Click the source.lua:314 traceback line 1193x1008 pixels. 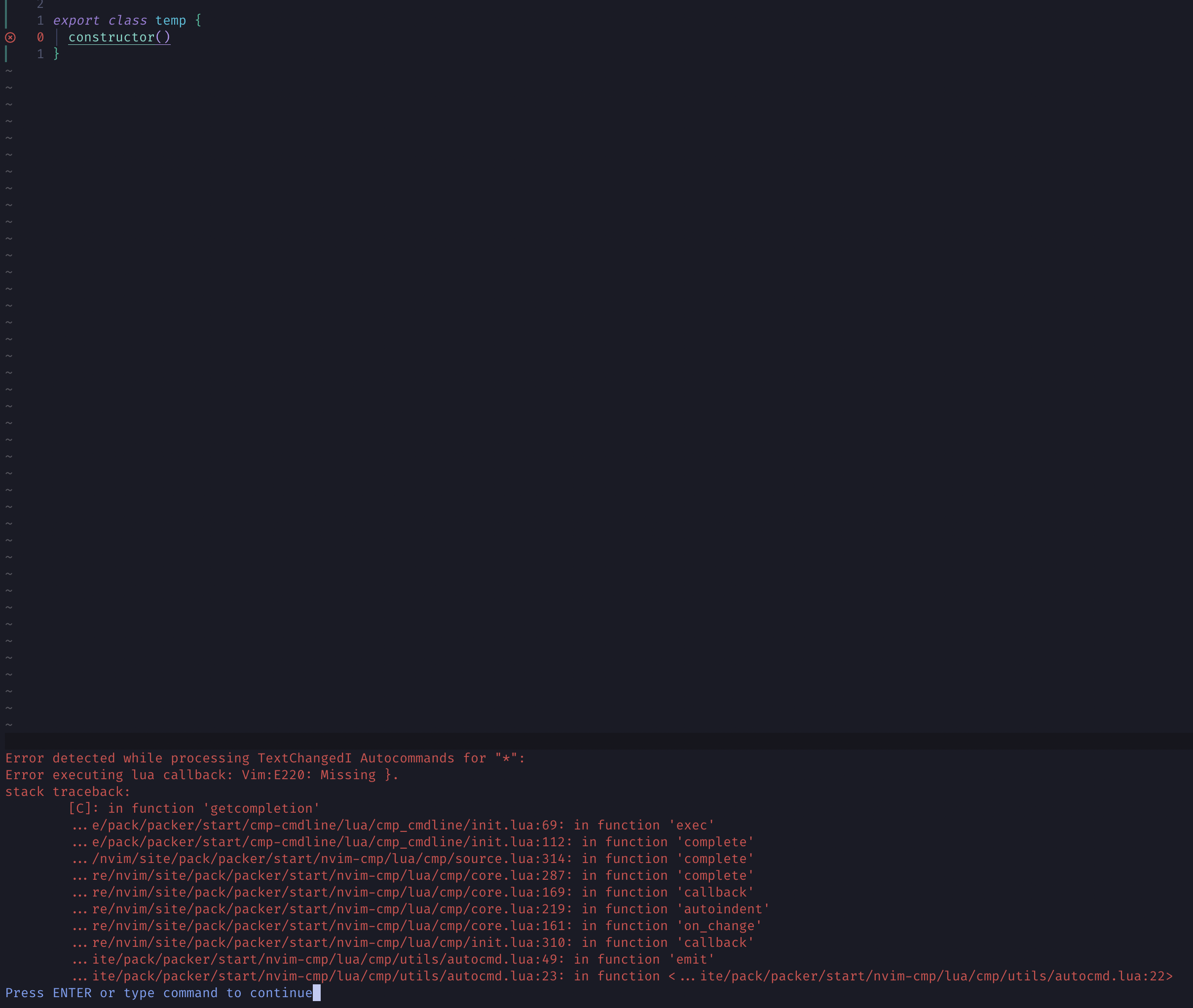[x=413, y=858]
